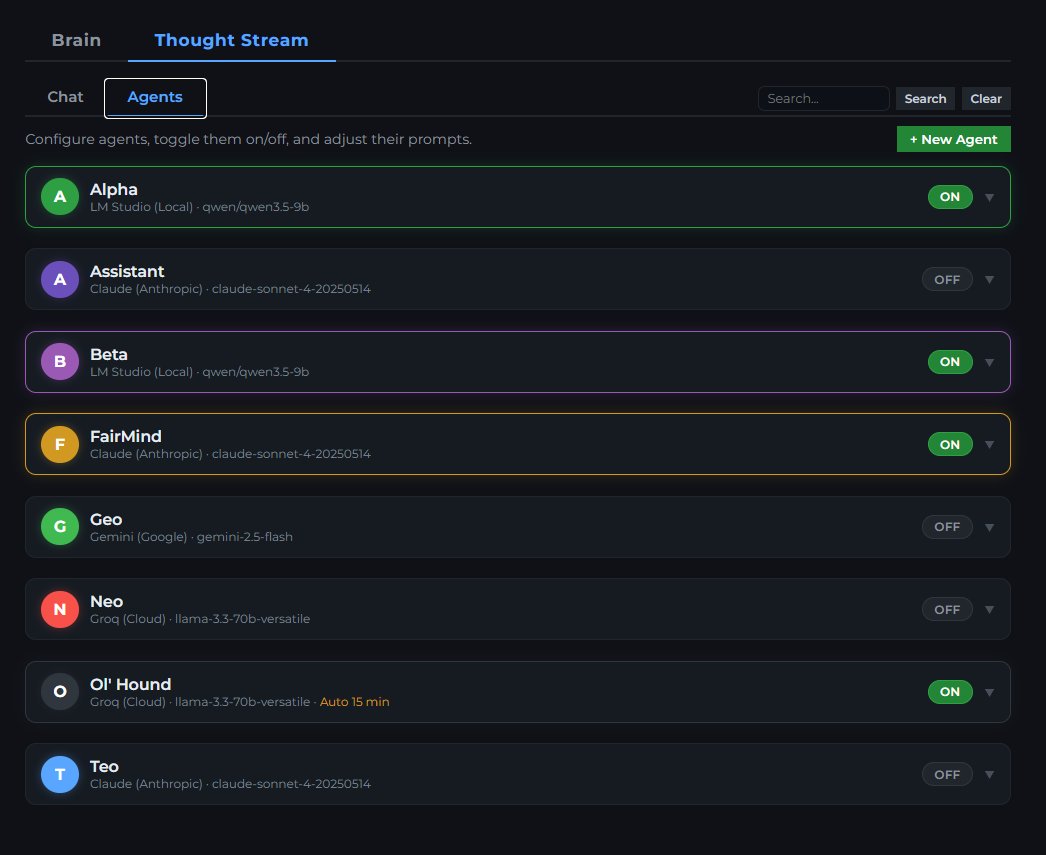Turn on the Assistant agent toggle
Viewport: 1046px width, 855px height.
pyautogui.click(x=947, y=279)
